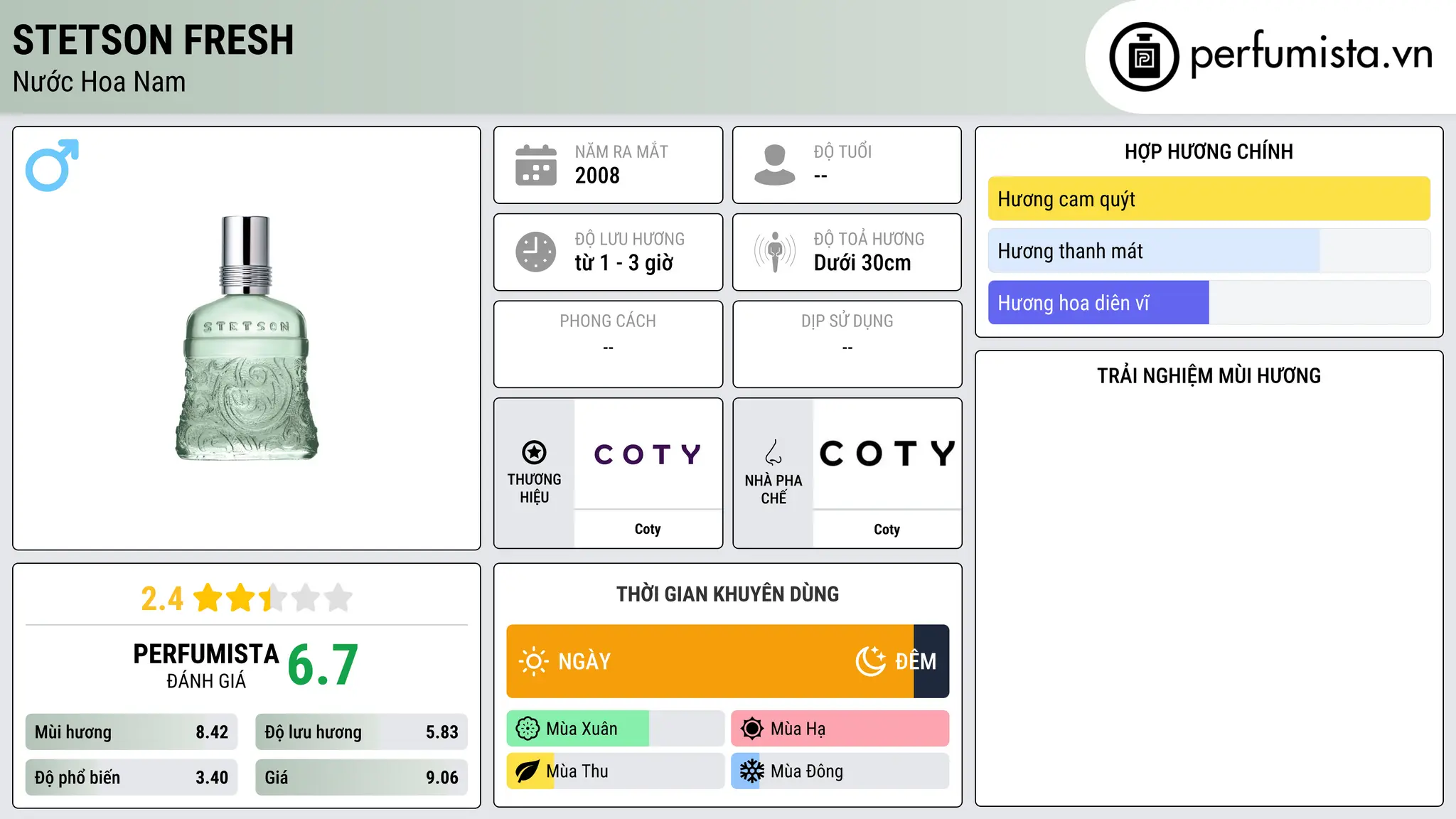Viewport: 1456px width, 819px height.
Task: Click the longevity value từ 1 - 3 giờ
Action: point(624,263)
